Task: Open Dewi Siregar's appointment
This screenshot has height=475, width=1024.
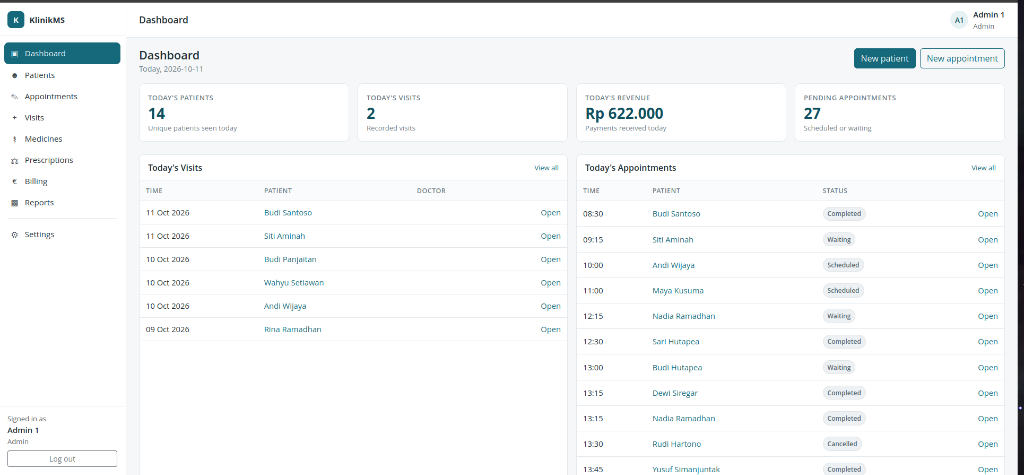Action: (987, 393)
